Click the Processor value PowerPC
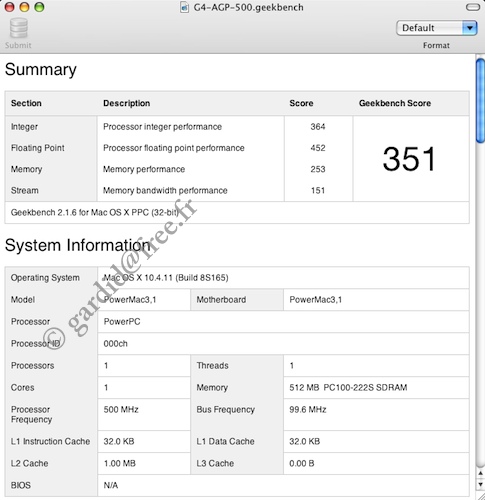This screenshot has width=485, height=500. (x=122, y=322)
